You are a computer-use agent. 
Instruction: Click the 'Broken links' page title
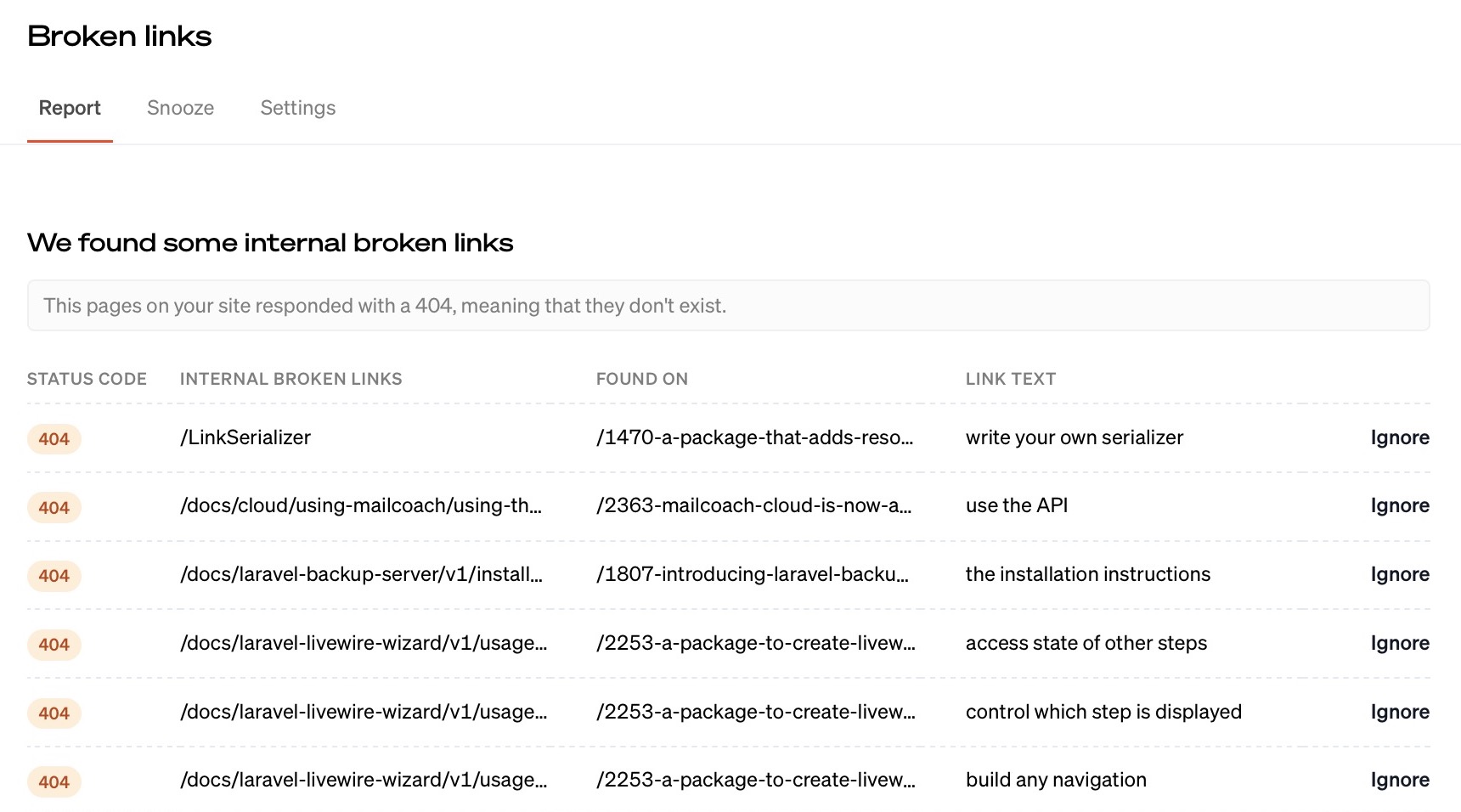coord(120,37)
